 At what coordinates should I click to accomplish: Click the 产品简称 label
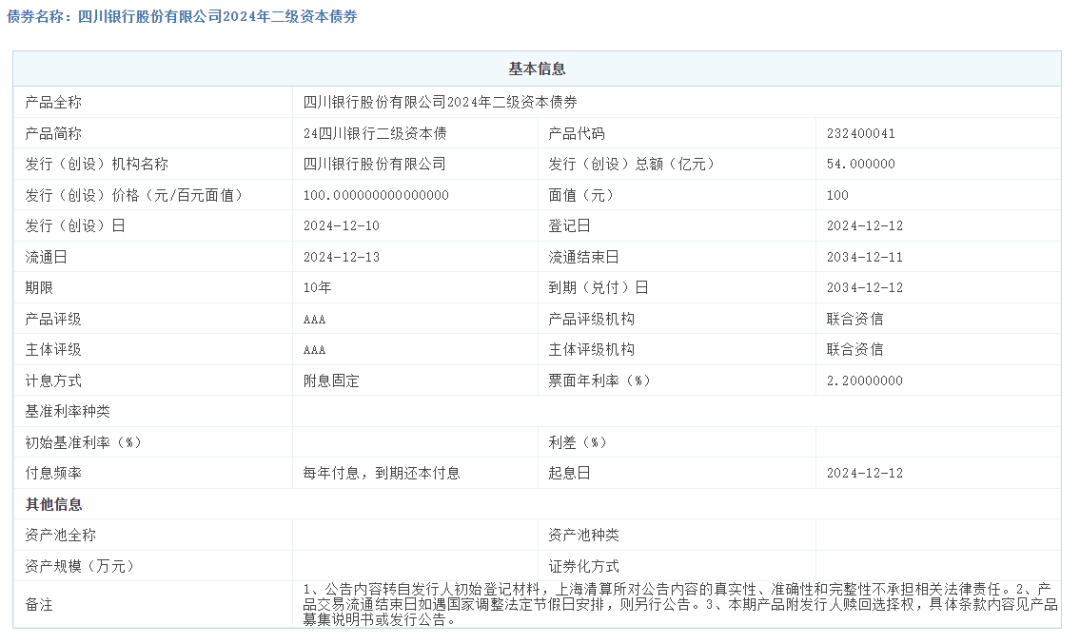pyautogui.click(x=53, y=134)
